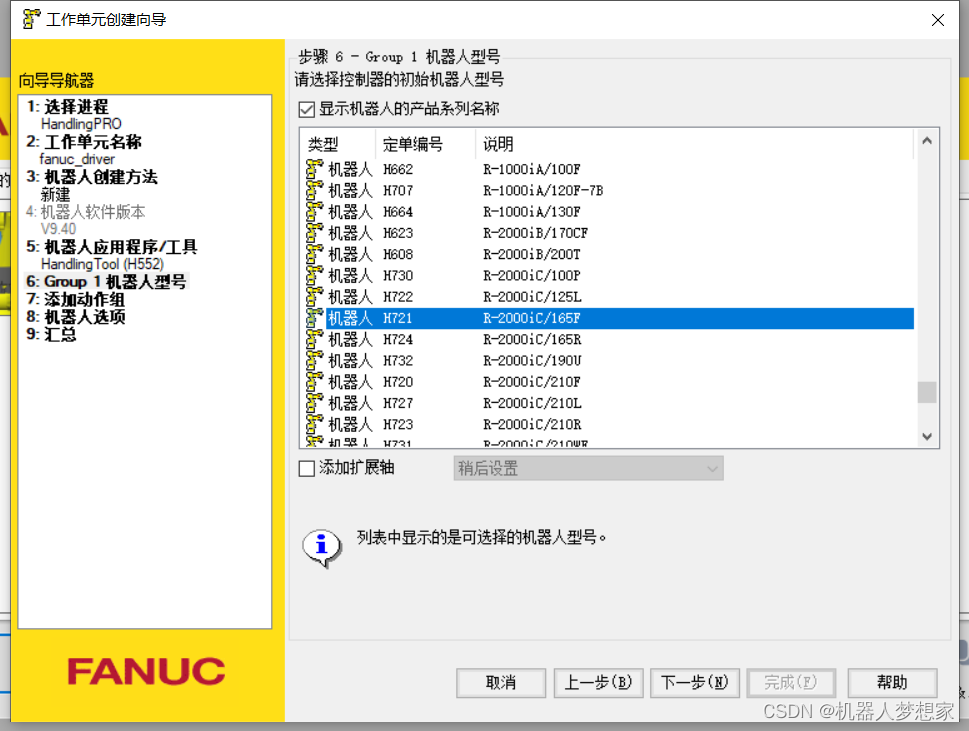969x731 pixels.
Task: Click the robot icon in the H730 row
Action: click(315, 275)
